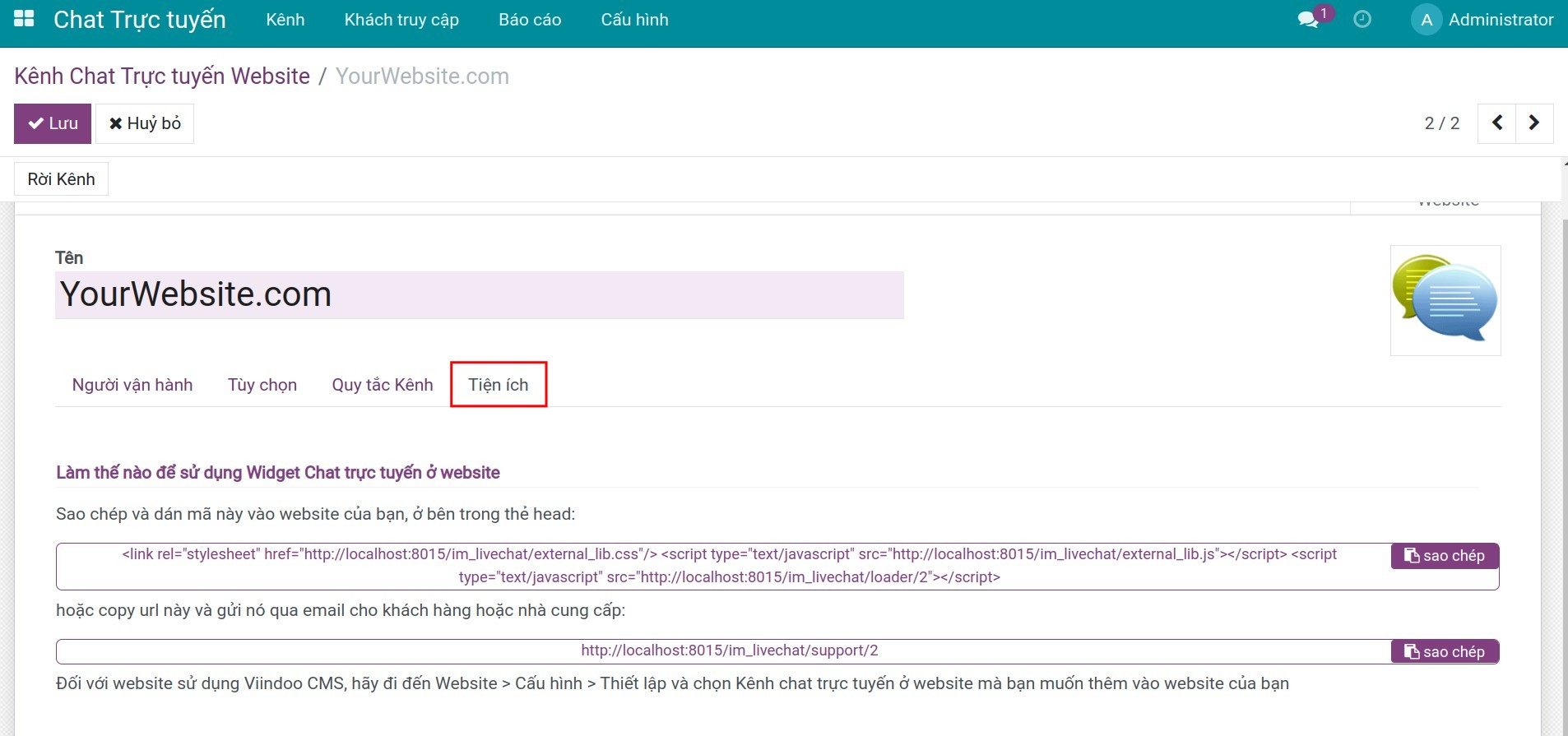Click Kênh Chat Trực tuyến Website breadcrumb

[x=162, y=76]
